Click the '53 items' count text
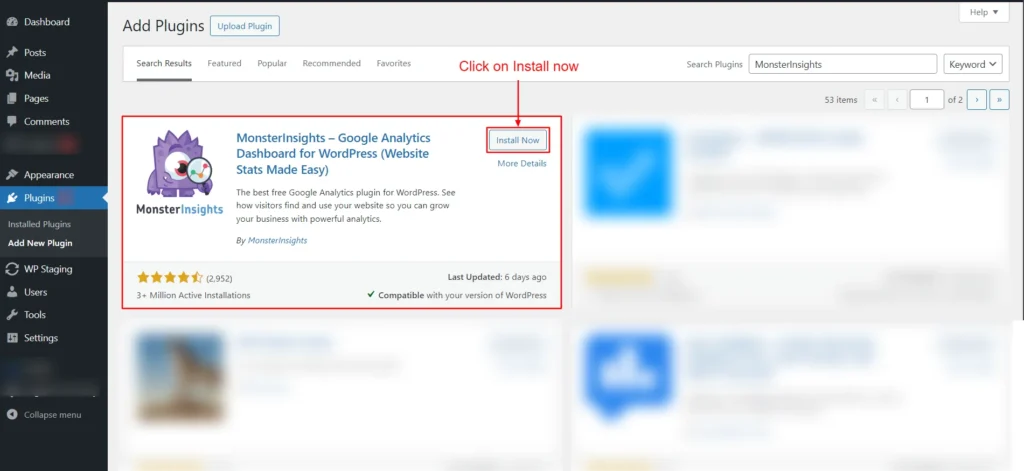 (841, 100)
